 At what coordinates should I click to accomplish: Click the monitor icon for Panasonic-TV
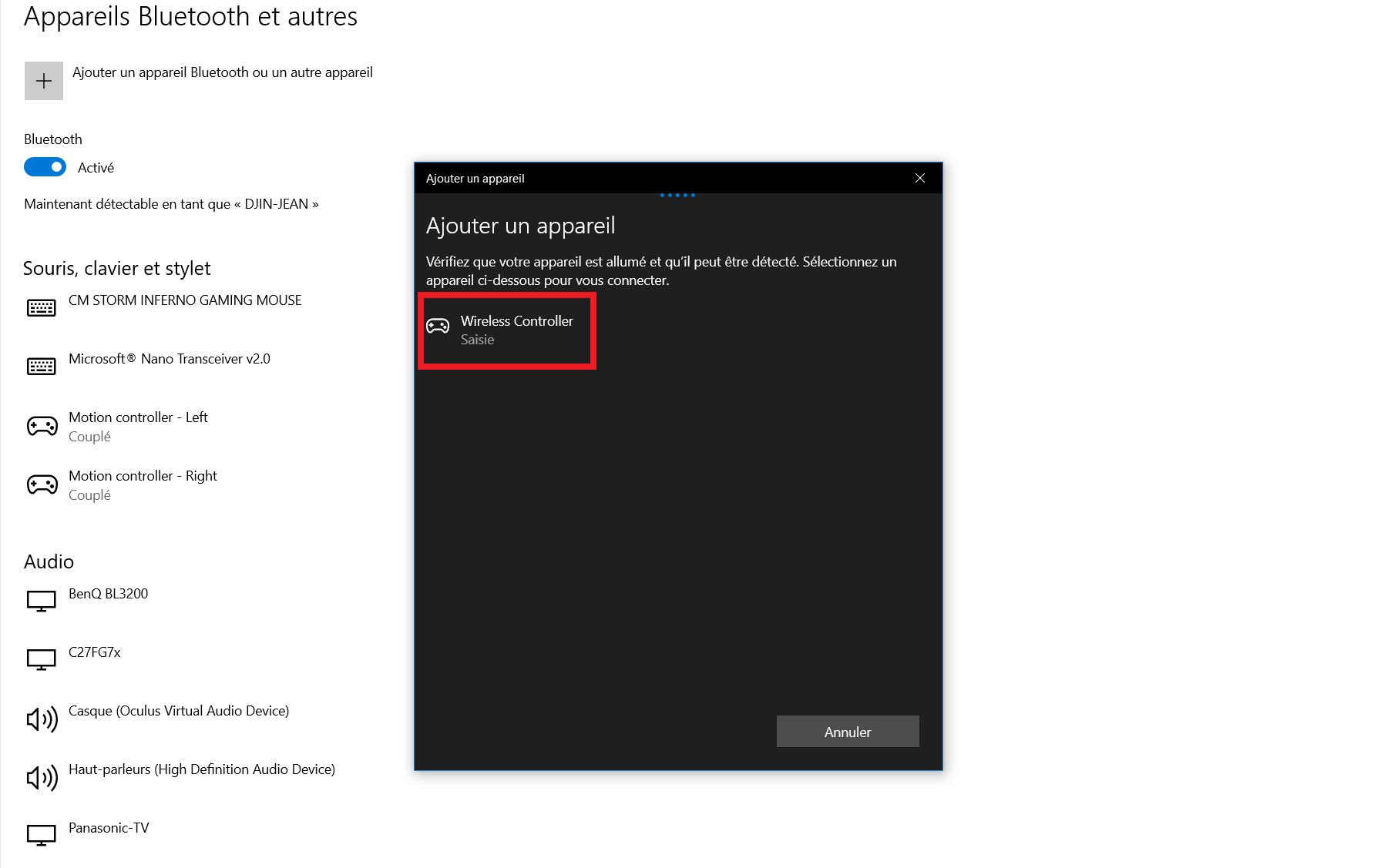(42, 835)
